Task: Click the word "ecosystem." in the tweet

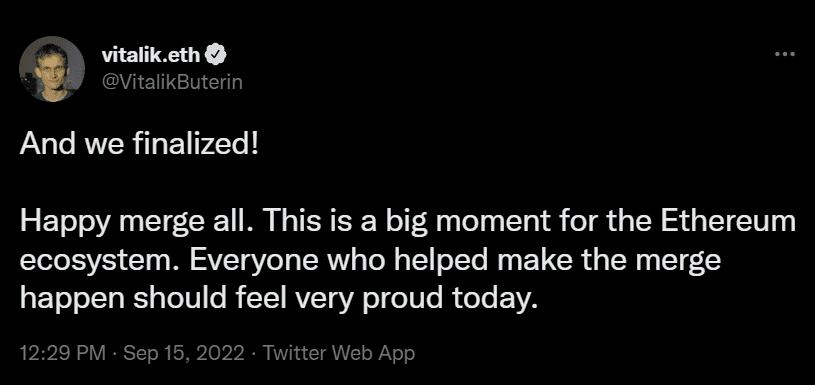Action: pyautogui.click(x=100, y=262)
